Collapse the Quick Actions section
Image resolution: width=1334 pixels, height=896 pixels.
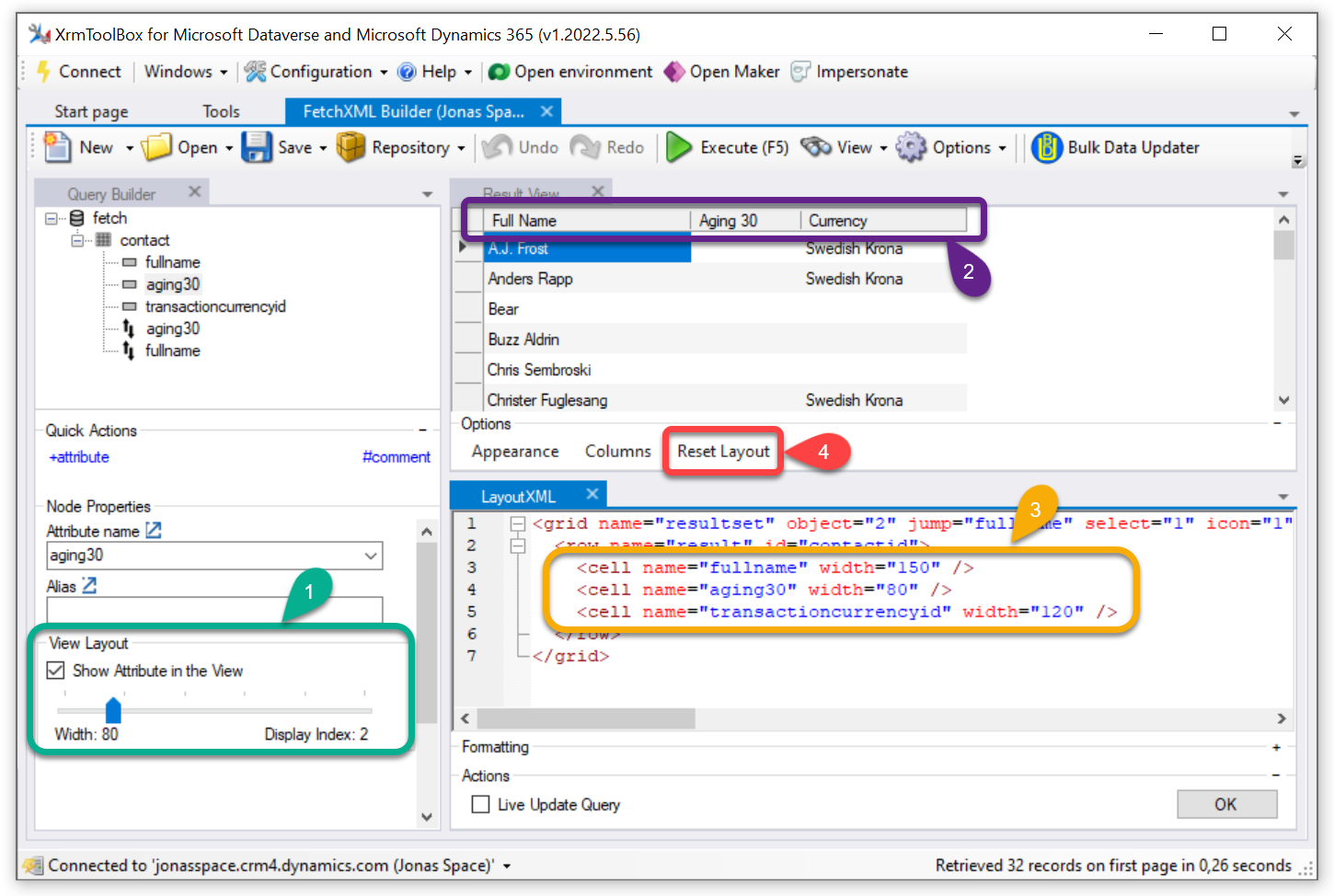click(x=422, y=430)
